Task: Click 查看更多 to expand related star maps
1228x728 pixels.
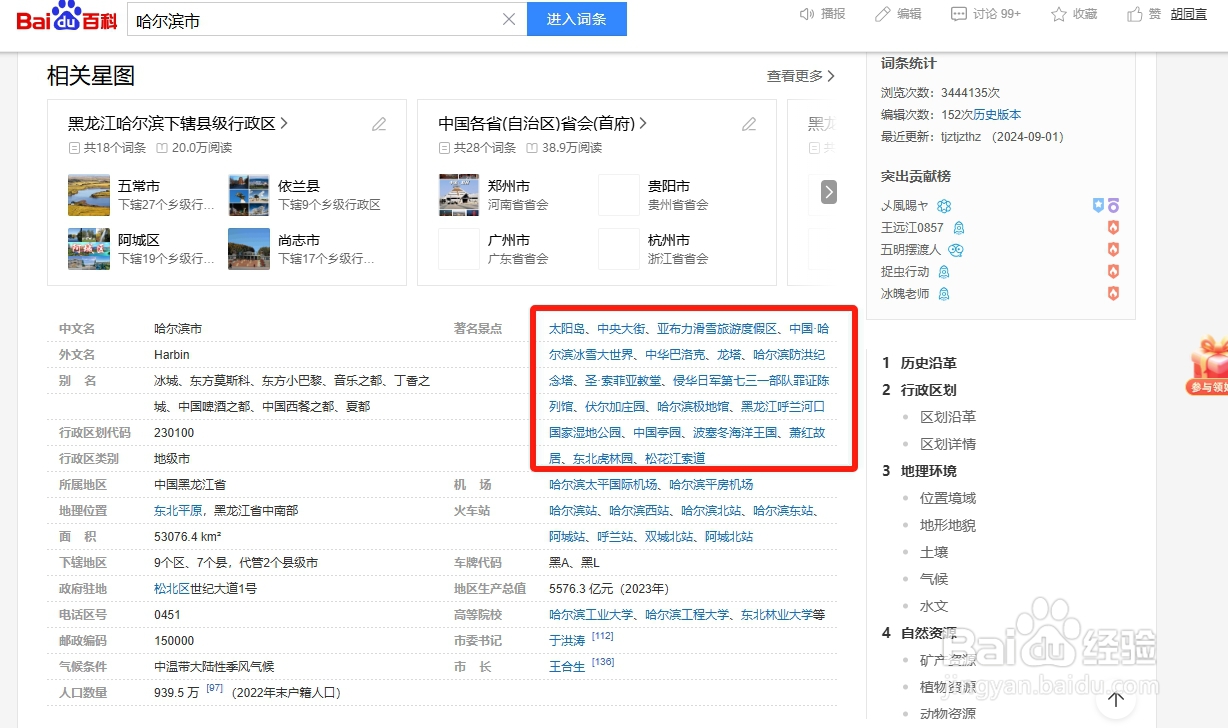Action: point(794,75)
